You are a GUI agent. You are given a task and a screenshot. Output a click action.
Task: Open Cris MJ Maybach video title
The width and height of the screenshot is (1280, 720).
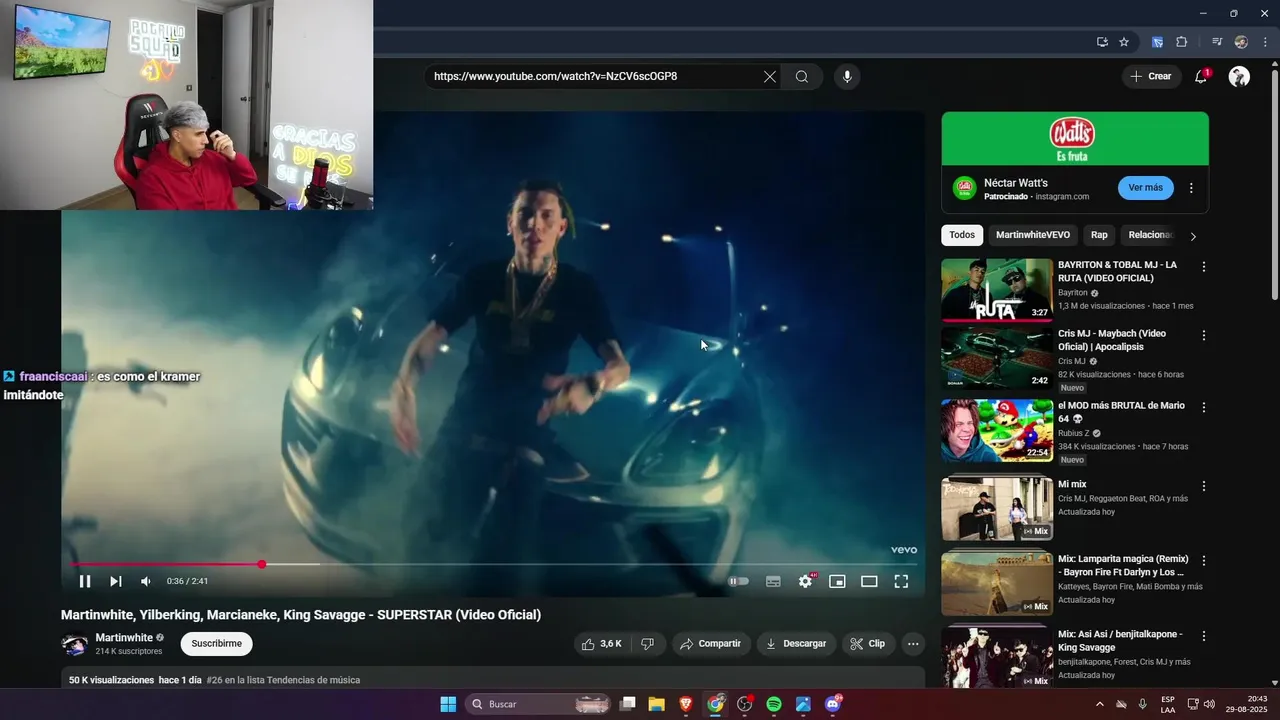pyautogui.click(x=1112, y=340)
